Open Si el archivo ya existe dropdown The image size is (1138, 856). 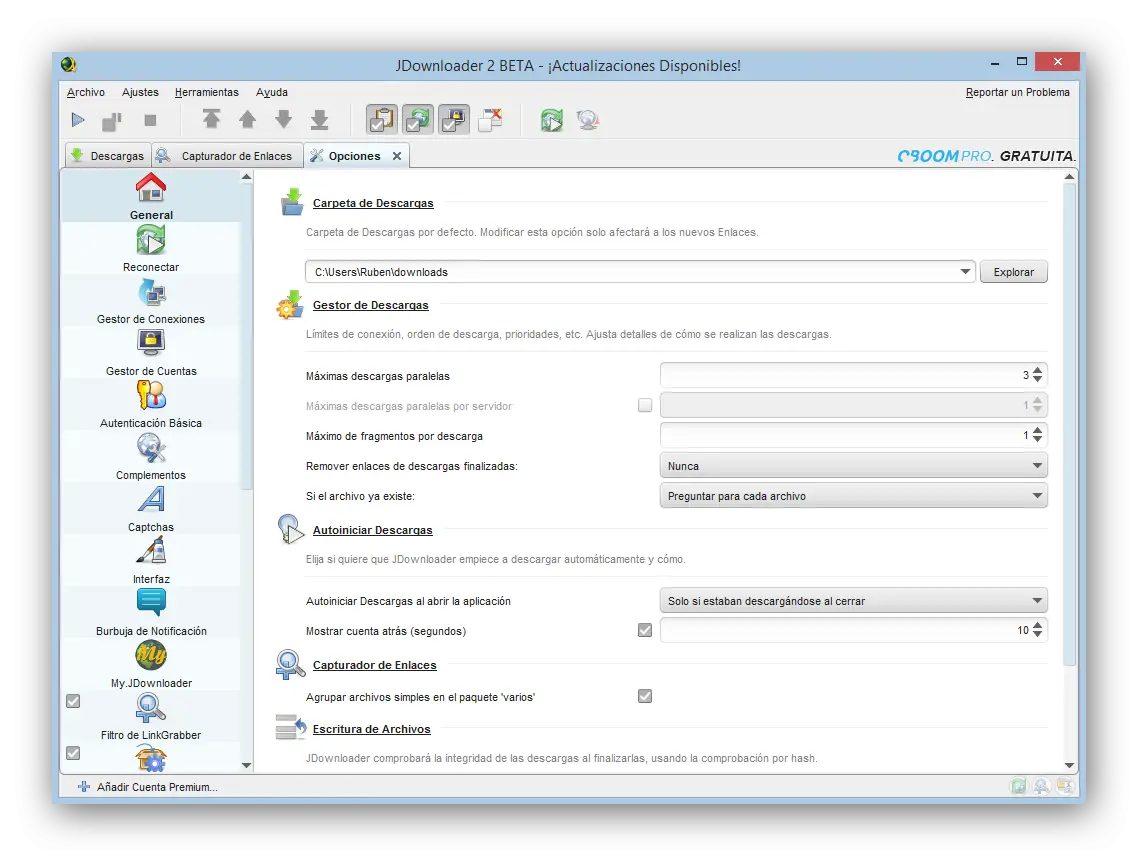pyautogui.click(x=854, y=496)
